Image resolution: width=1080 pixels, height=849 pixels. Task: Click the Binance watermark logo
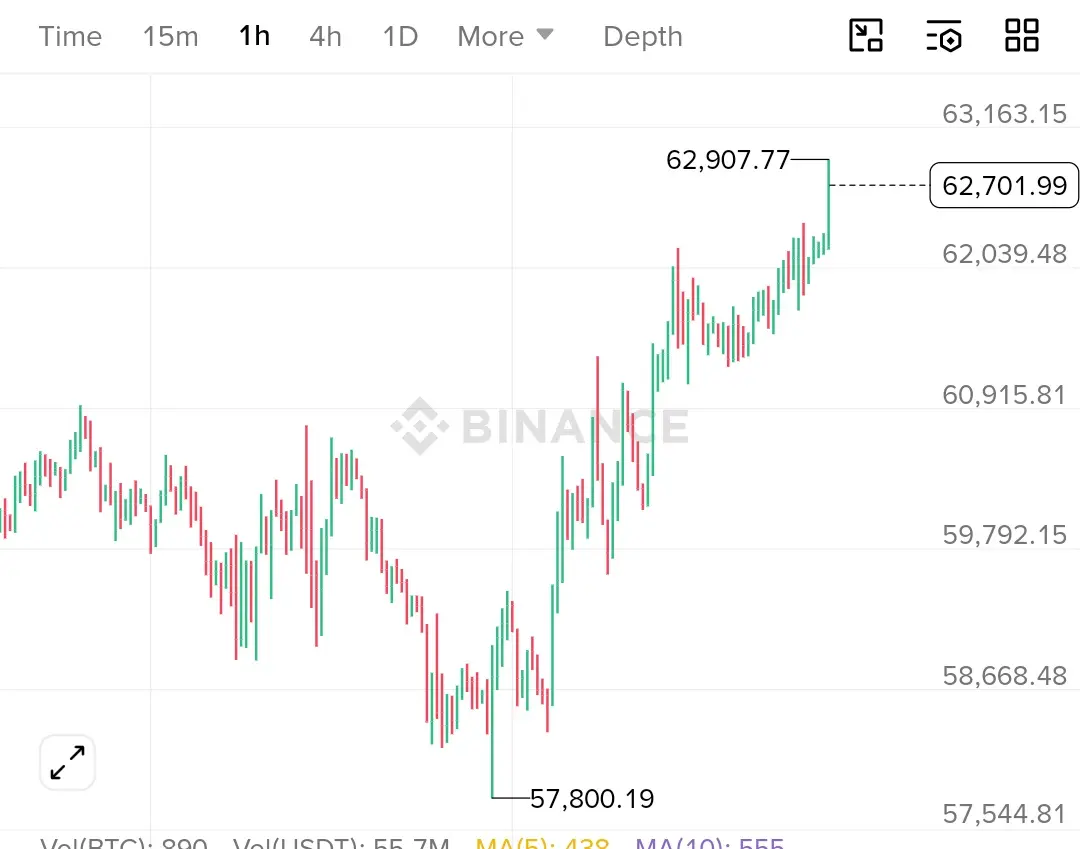[x=540, y=426]
